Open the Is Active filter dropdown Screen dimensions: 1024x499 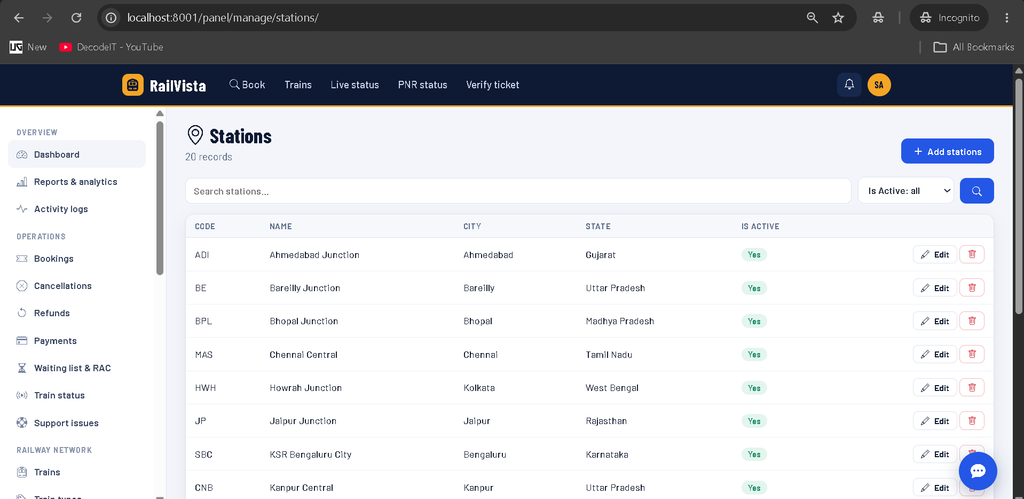click(906, 191)
